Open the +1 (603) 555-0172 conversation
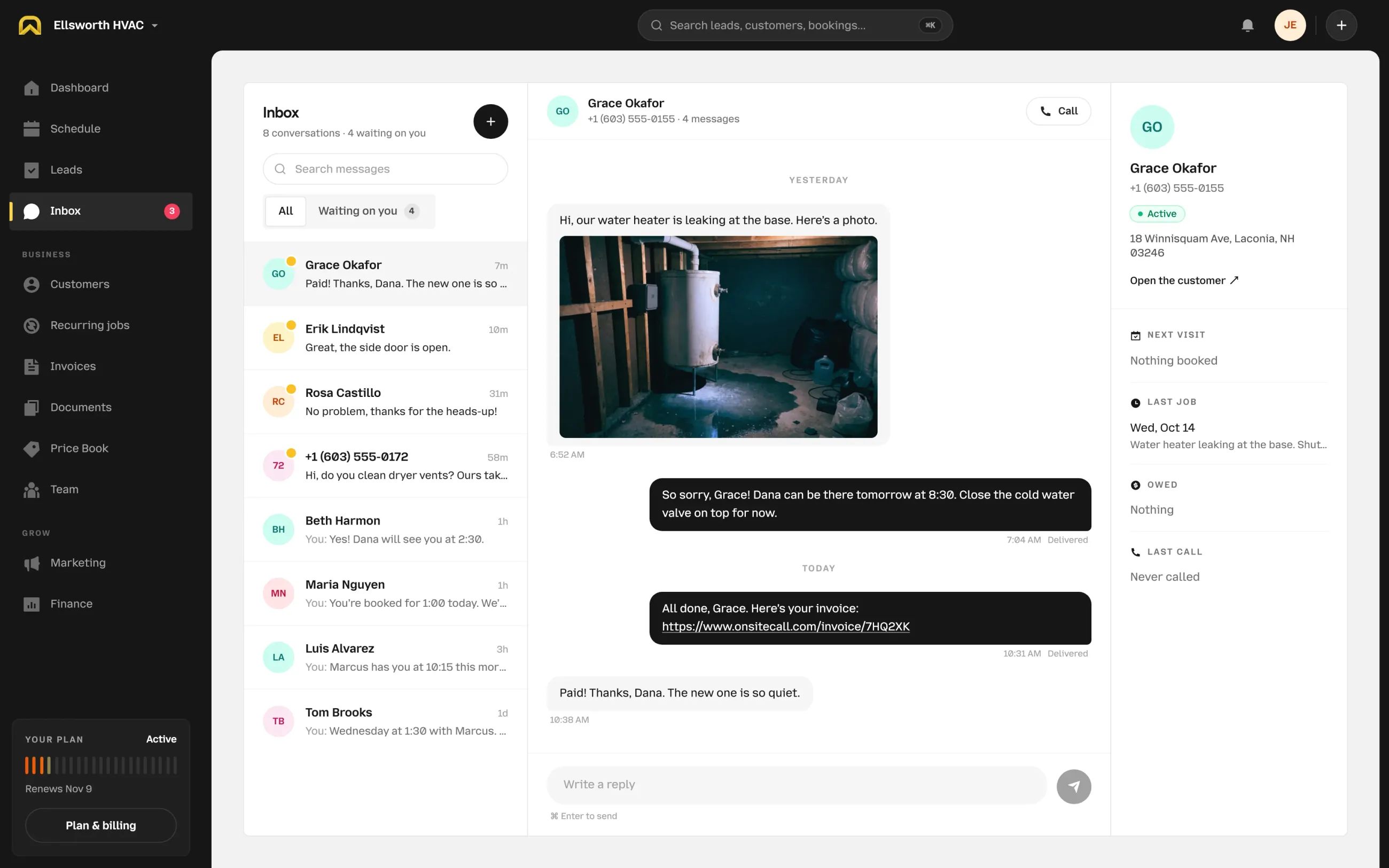1389x868 pixels. point(385,466)
